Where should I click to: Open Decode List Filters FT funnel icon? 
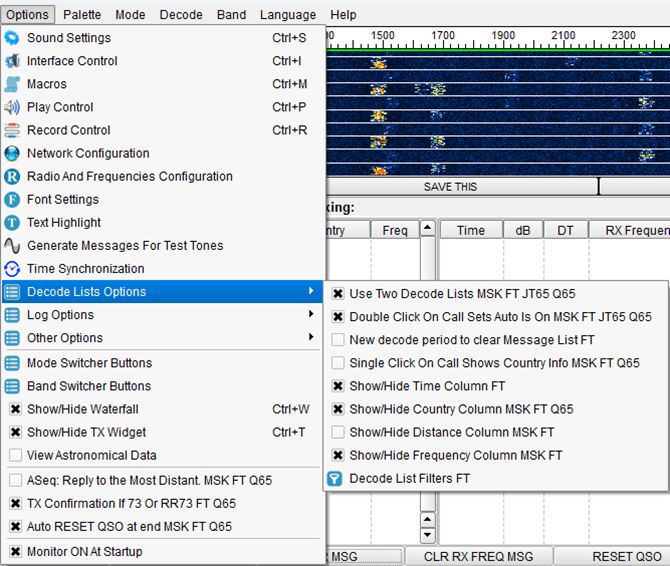pos(335,478)
